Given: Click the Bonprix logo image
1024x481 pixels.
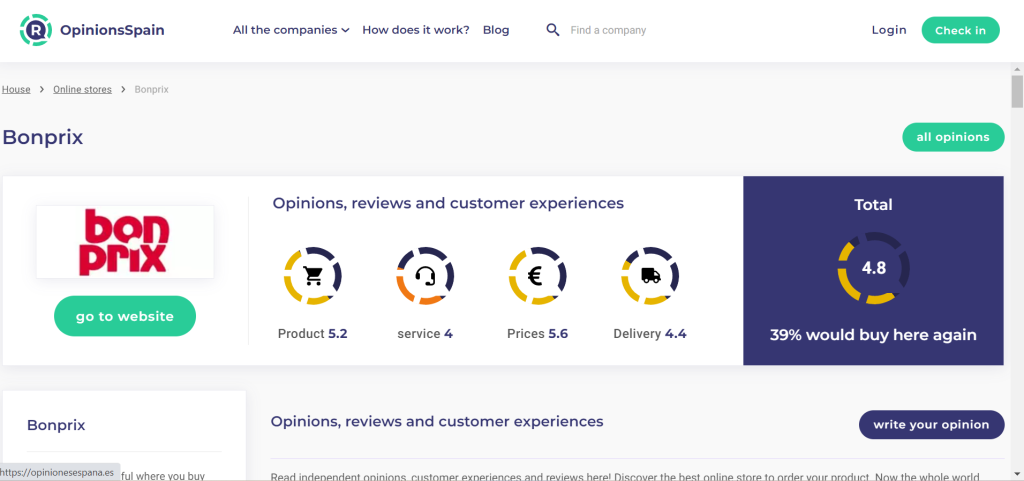Looking at the screenshot, I should 125,242.
